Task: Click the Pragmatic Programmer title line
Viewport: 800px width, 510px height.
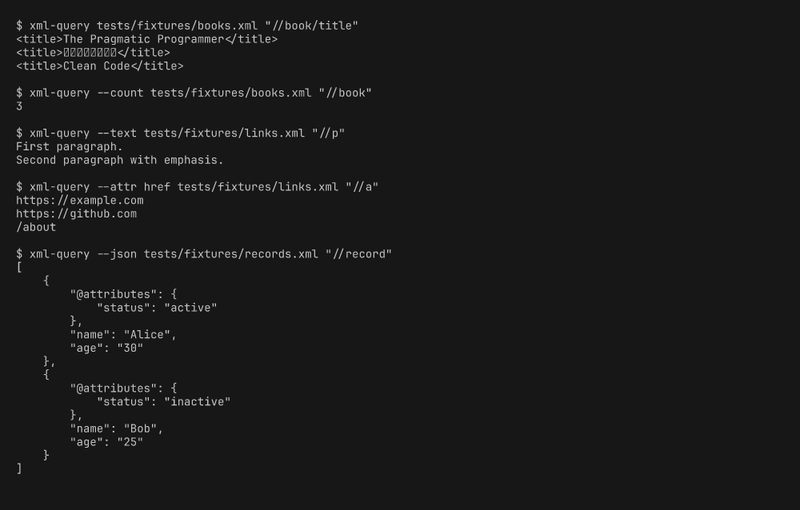Action: pos(147,39)
